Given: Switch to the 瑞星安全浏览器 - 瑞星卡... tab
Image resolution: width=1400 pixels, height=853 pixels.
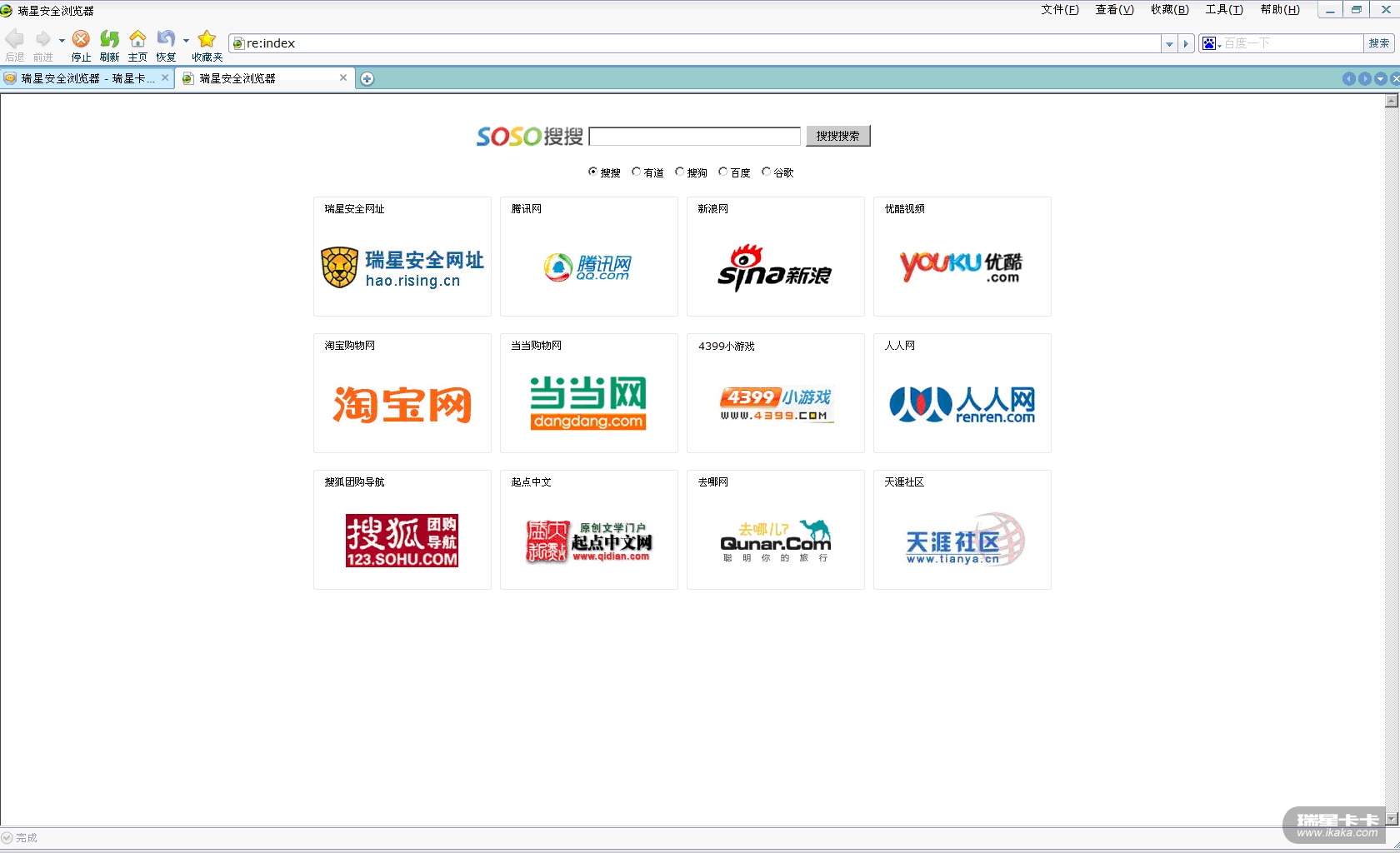Looking at the screenshot, I should click(x=87, y=78).
